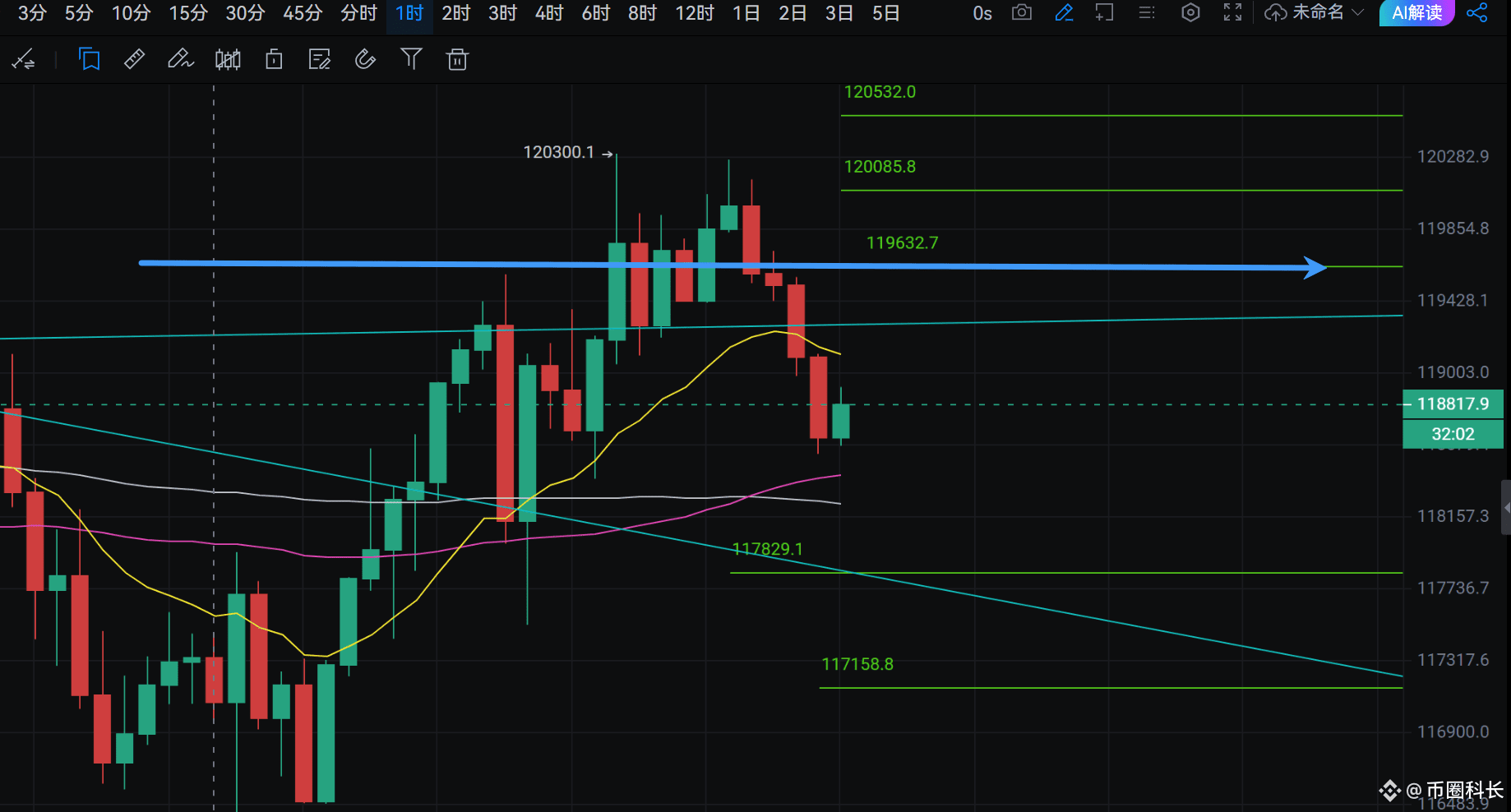1511x812 pixels.
Task: Switch to the 2时 timeframe
Action: (456, 13)
